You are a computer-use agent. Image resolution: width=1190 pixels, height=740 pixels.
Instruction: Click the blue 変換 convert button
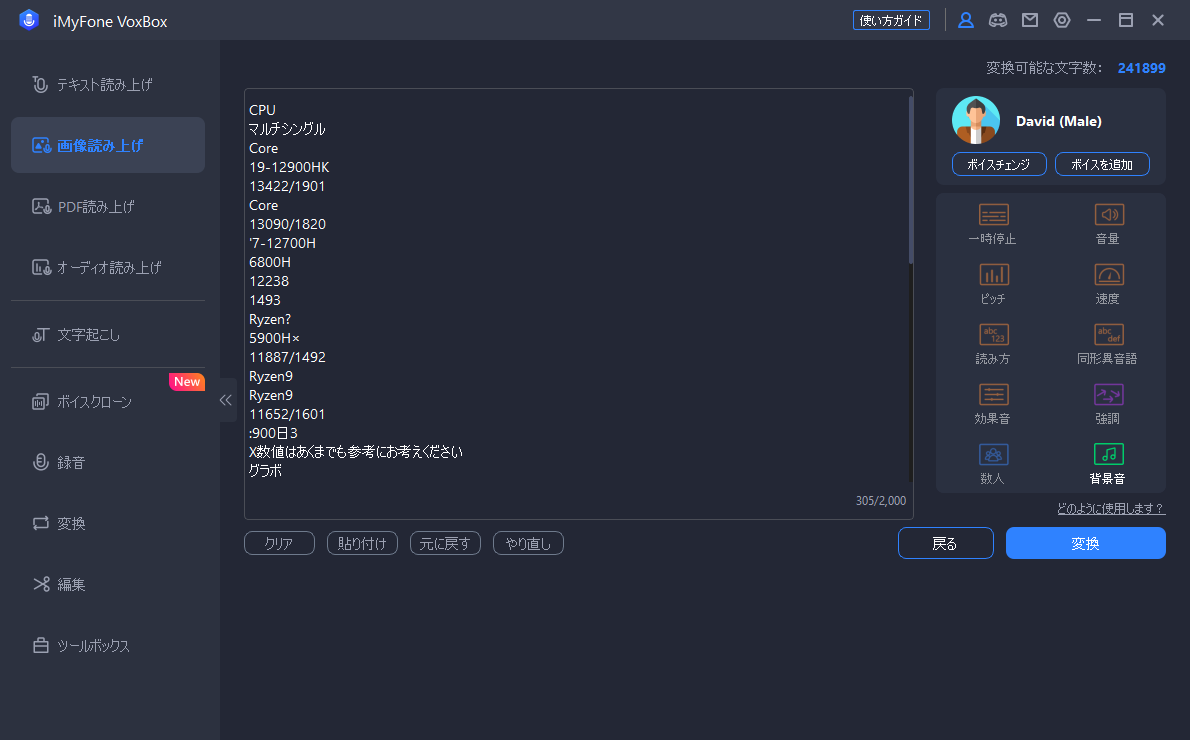coord(1085,543)
